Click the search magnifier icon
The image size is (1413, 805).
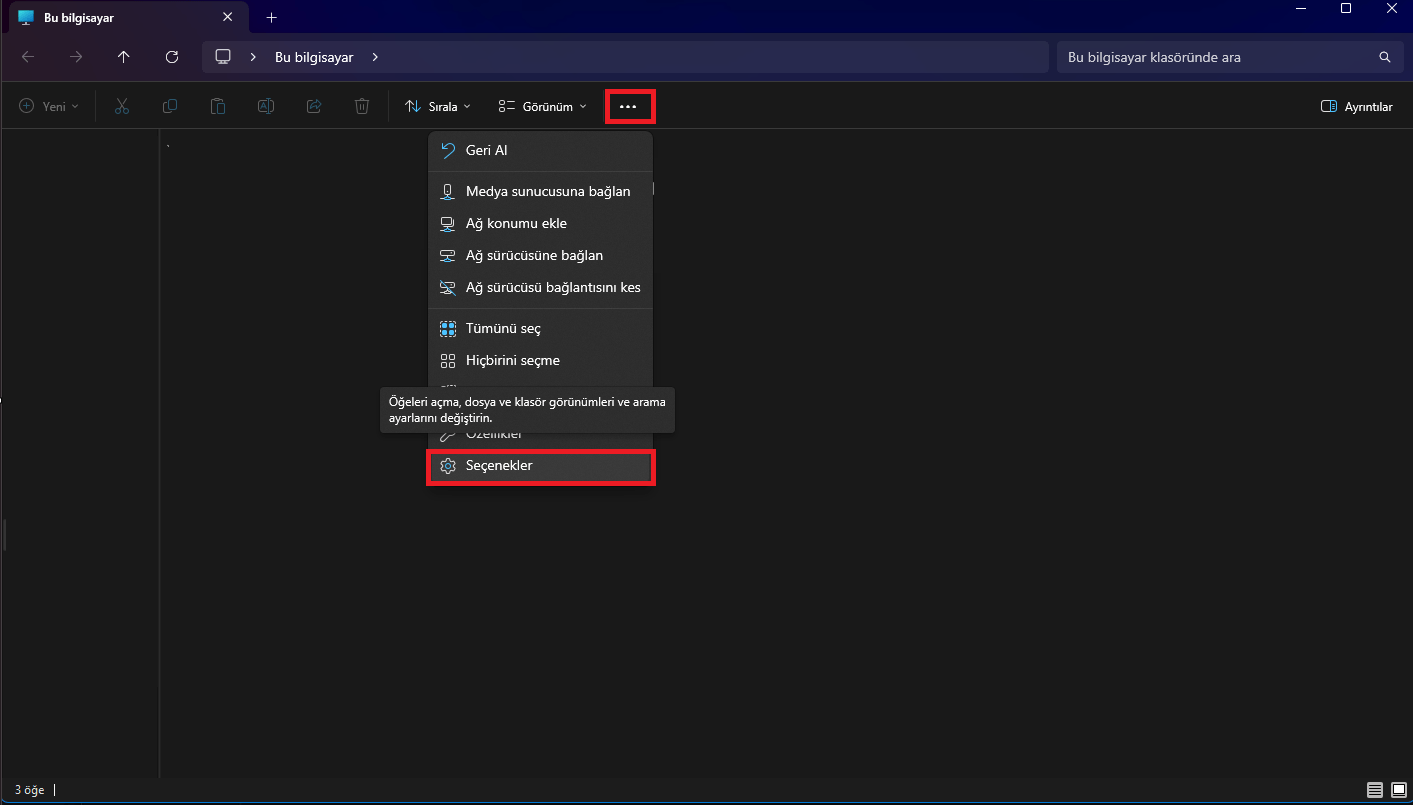tap(1385, 57)
